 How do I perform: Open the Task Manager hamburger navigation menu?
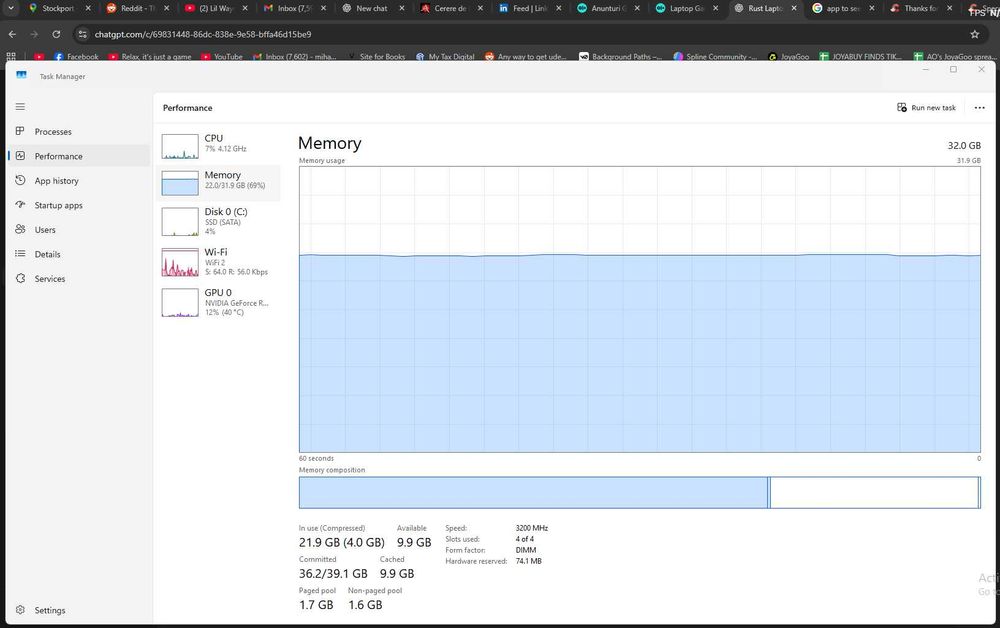click(x=20, y=106)
